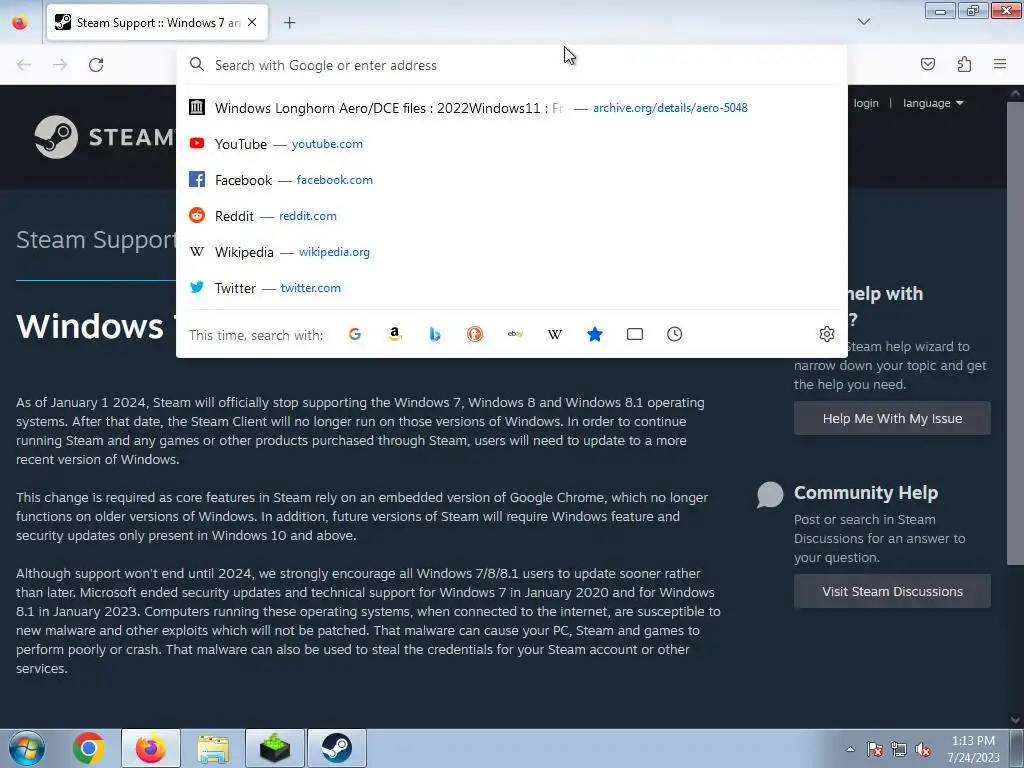Open File Explorer from the taskbar

tap(213, 748)
